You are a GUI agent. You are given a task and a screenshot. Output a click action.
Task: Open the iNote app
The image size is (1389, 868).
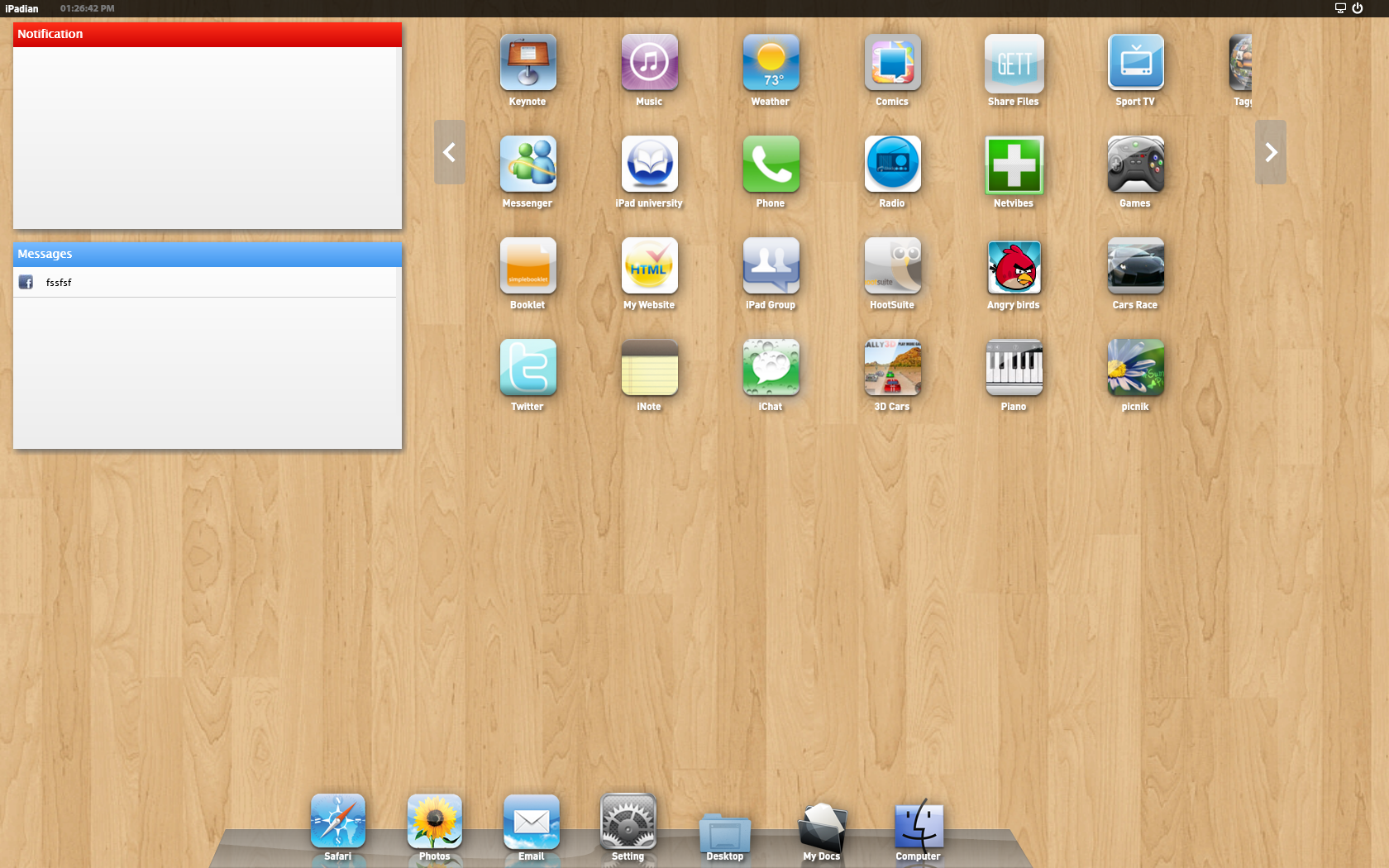tap(649, 368)
